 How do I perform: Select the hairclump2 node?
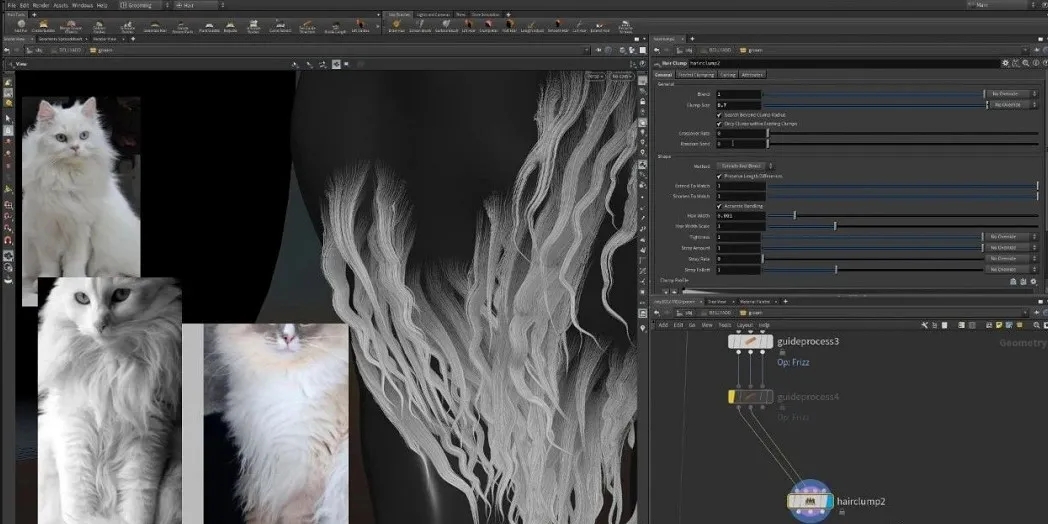pos(810,501)
